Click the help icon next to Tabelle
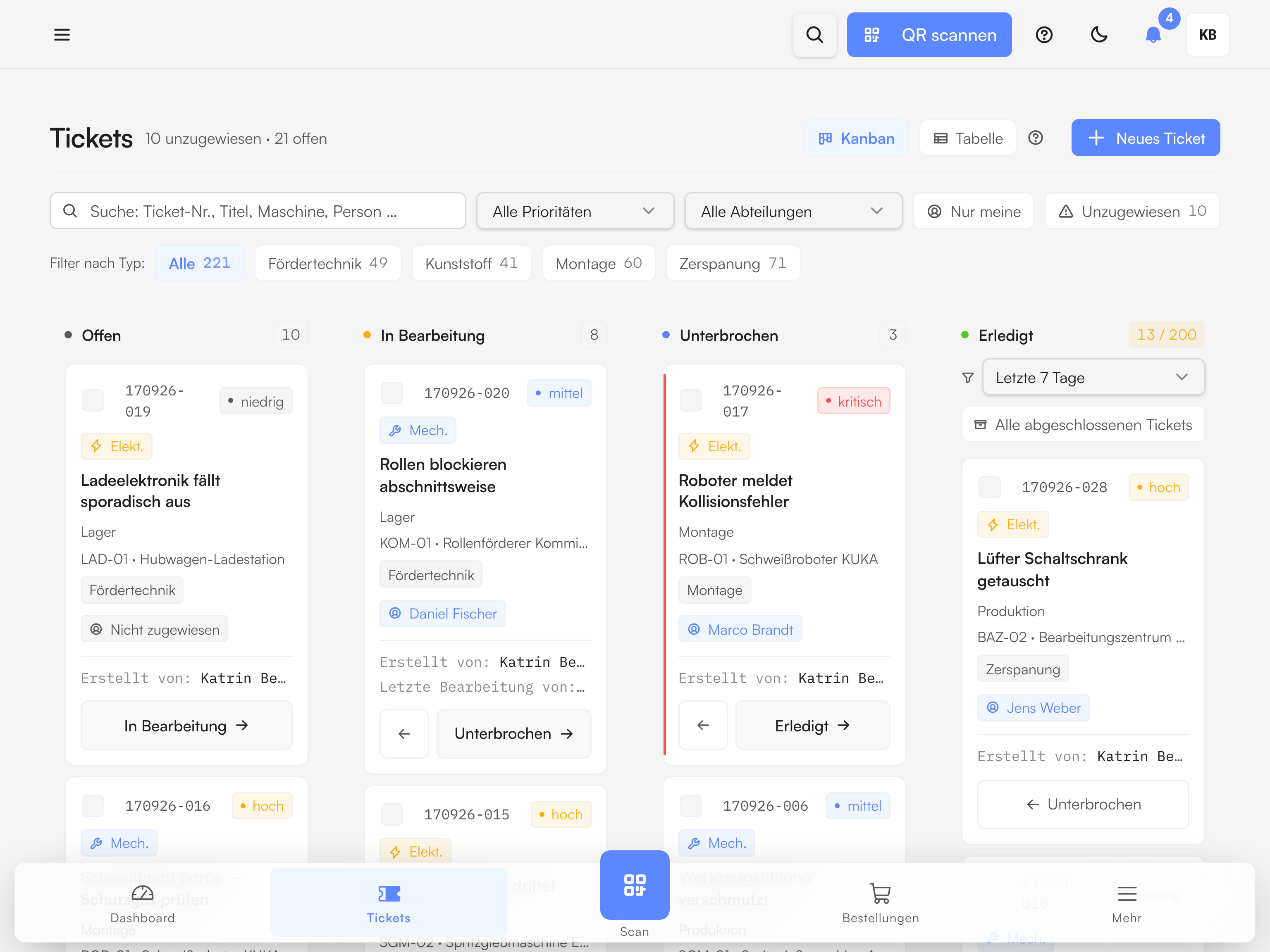Image resolution: width=1270 pixels, height=952 pixels. (1035, 138)
